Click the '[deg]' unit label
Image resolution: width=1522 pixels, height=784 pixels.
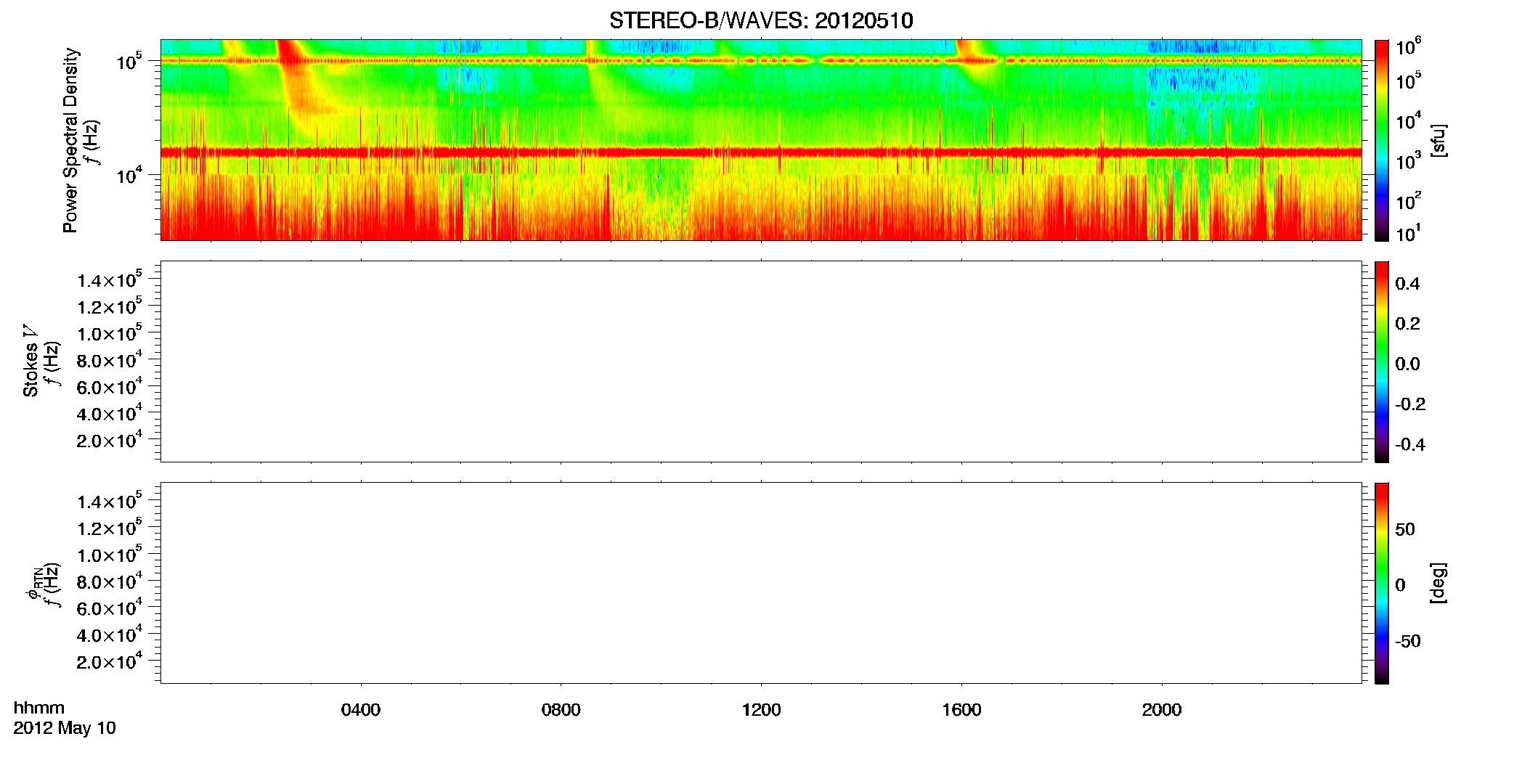tap(1438, 583)
